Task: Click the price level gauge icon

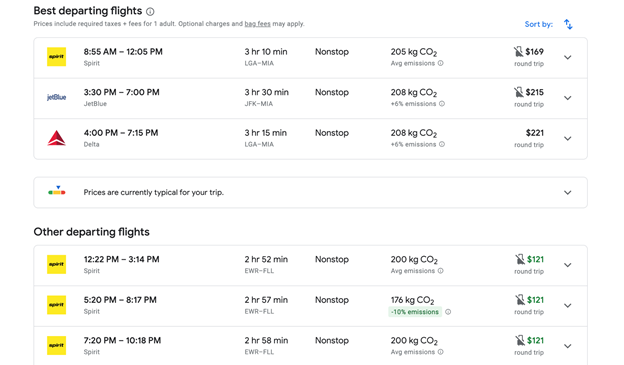Action: pos(57,191)
